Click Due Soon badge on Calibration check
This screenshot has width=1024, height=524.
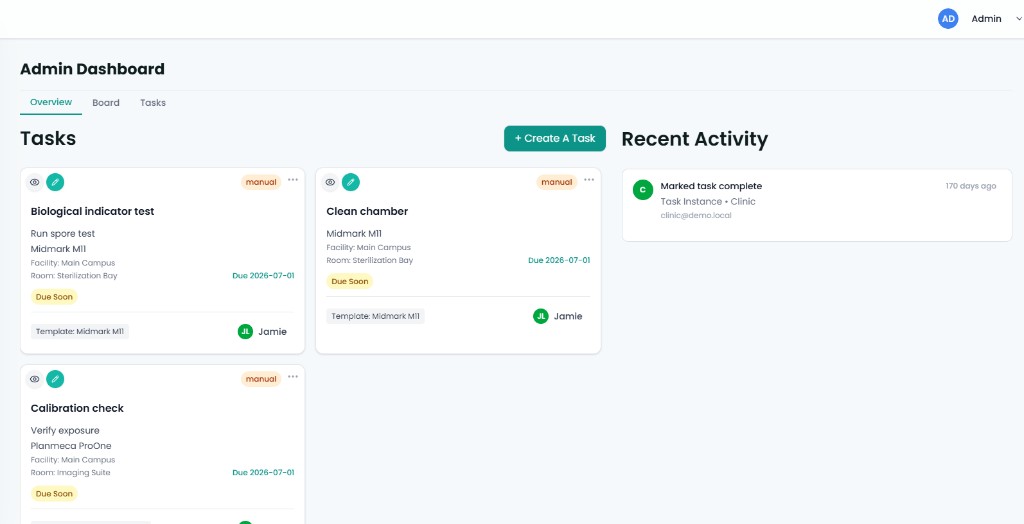coord(54,493)
